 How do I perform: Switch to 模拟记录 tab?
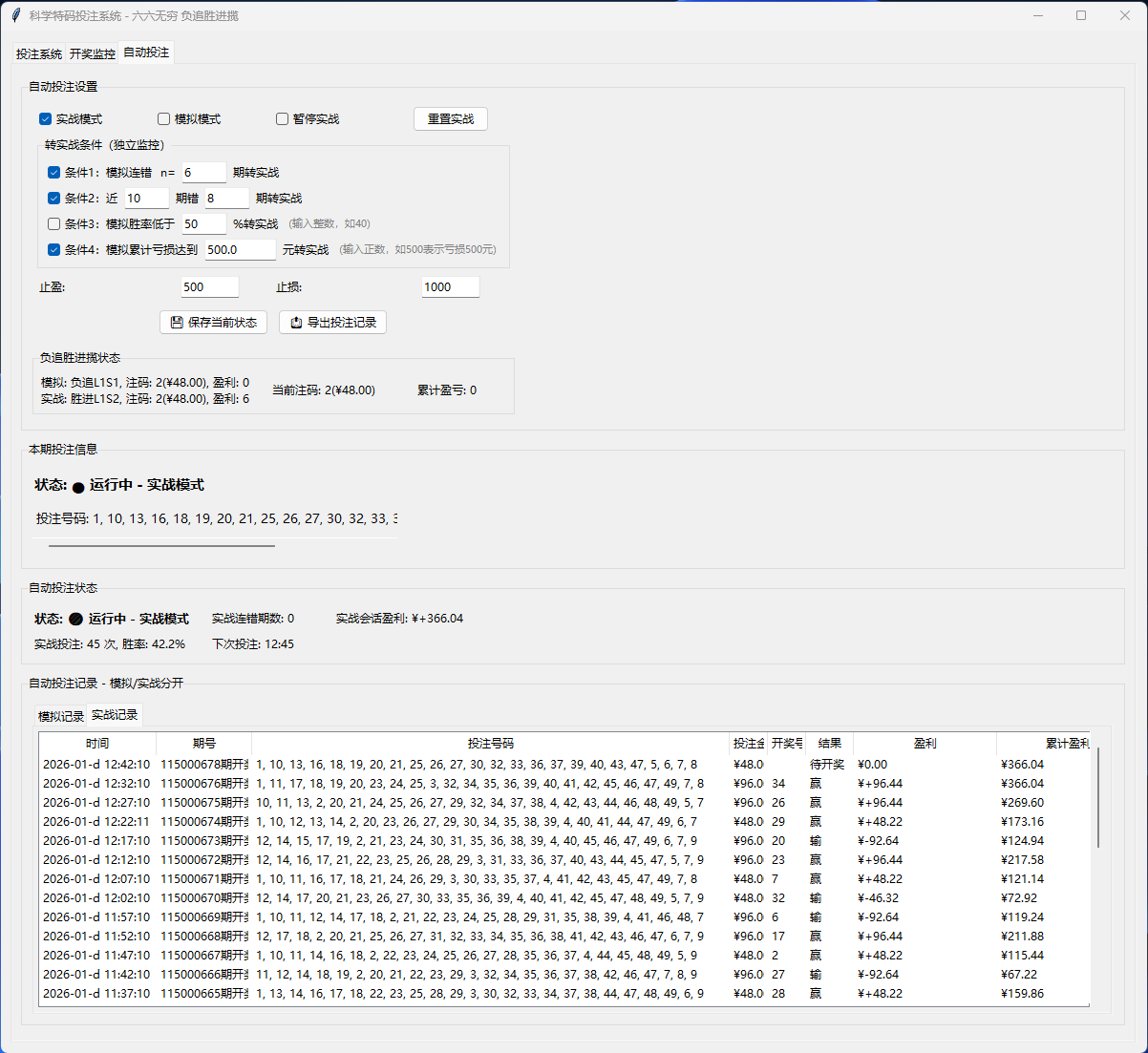pos(61,716)
